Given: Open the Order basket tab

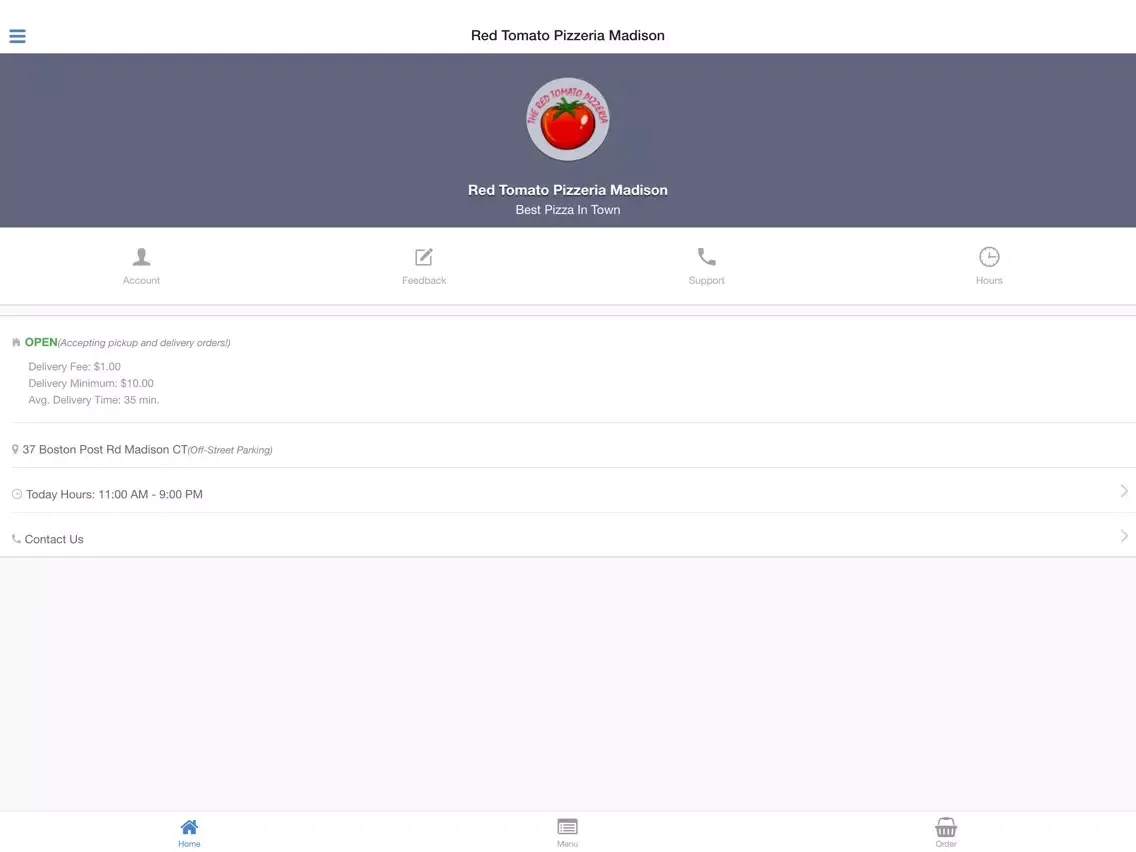Looking at the screenshot, I should (945, 832).
